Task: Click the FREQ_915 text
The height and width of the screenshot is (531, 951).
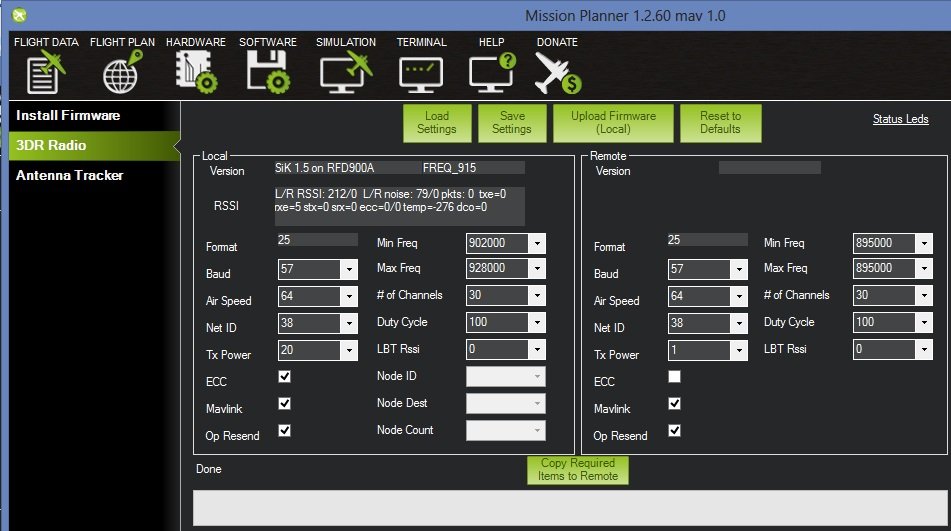Action: coord(449,168)
